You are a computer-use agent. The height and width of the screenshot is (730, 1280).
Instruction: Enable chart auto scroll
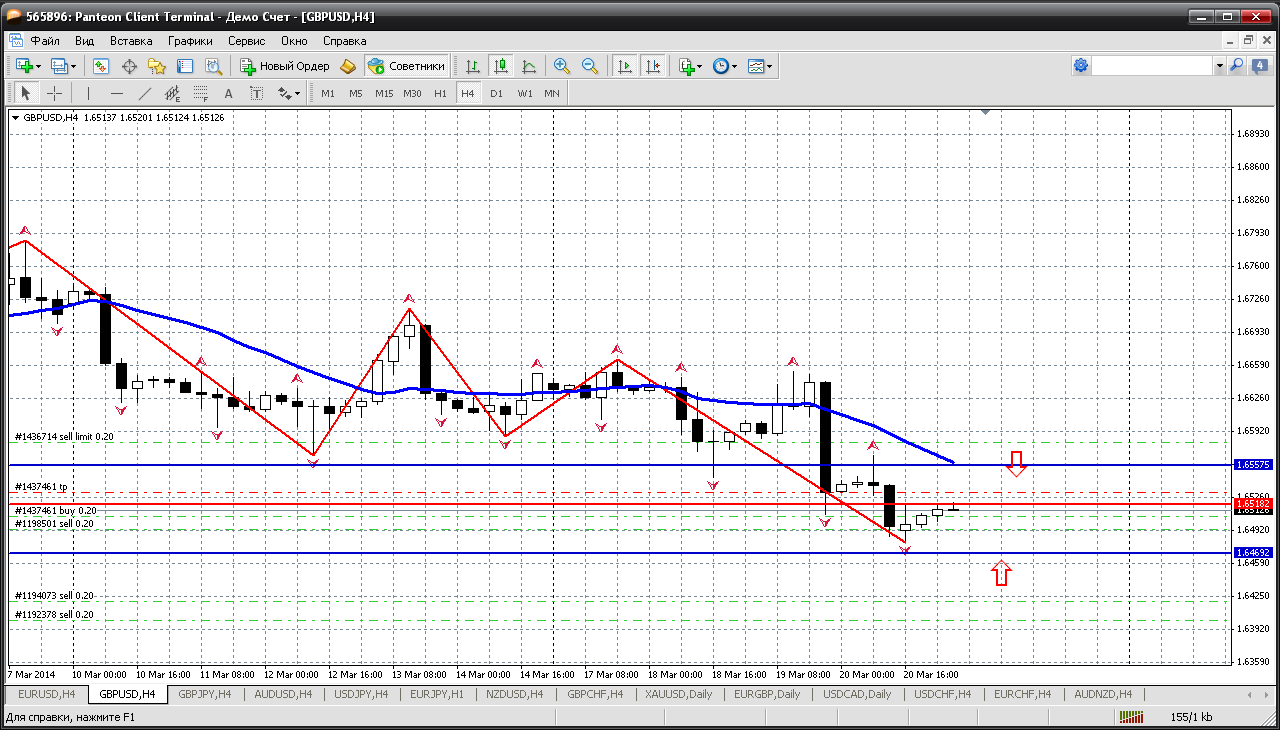625,66
